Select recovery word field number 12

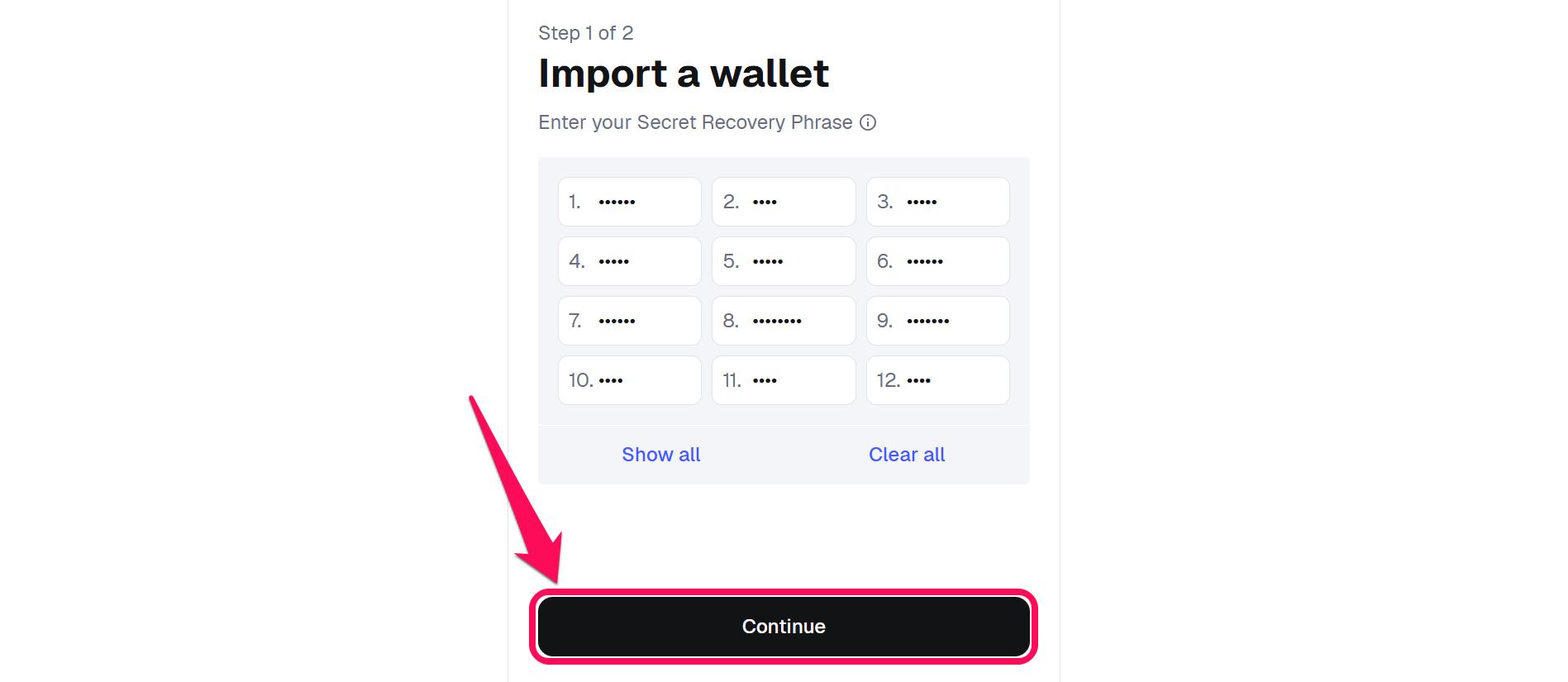(938, 380)
